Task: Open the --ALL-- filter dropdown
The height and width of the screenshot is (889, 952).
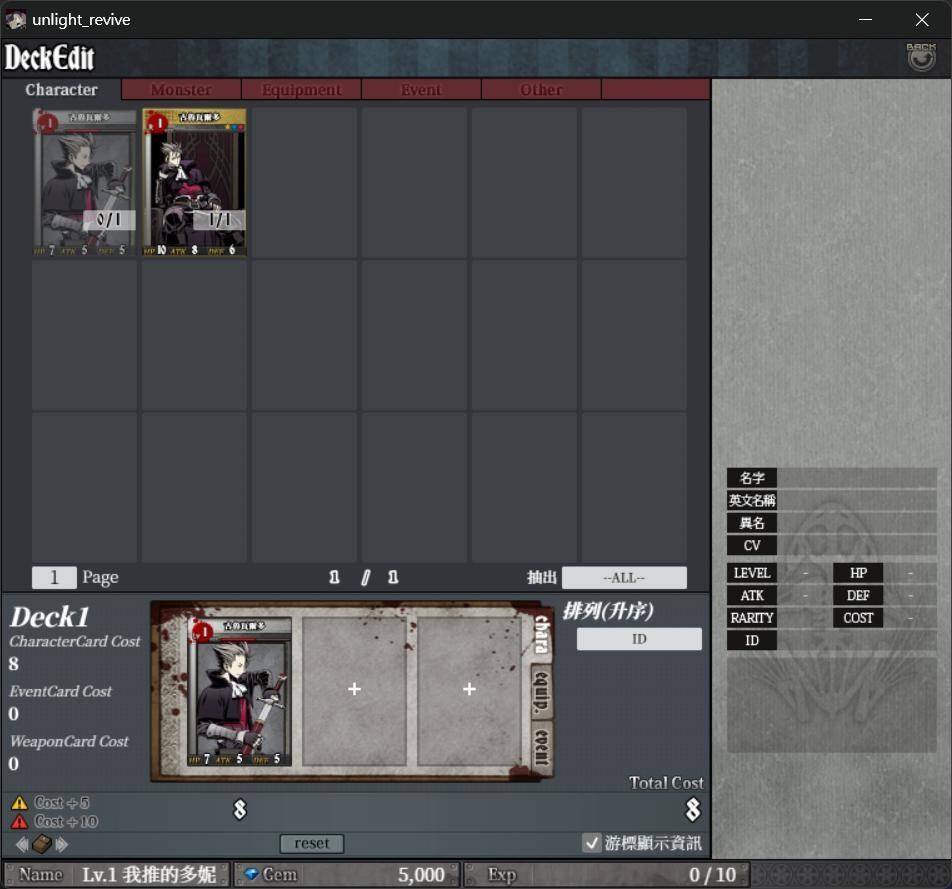Action: 624,576
